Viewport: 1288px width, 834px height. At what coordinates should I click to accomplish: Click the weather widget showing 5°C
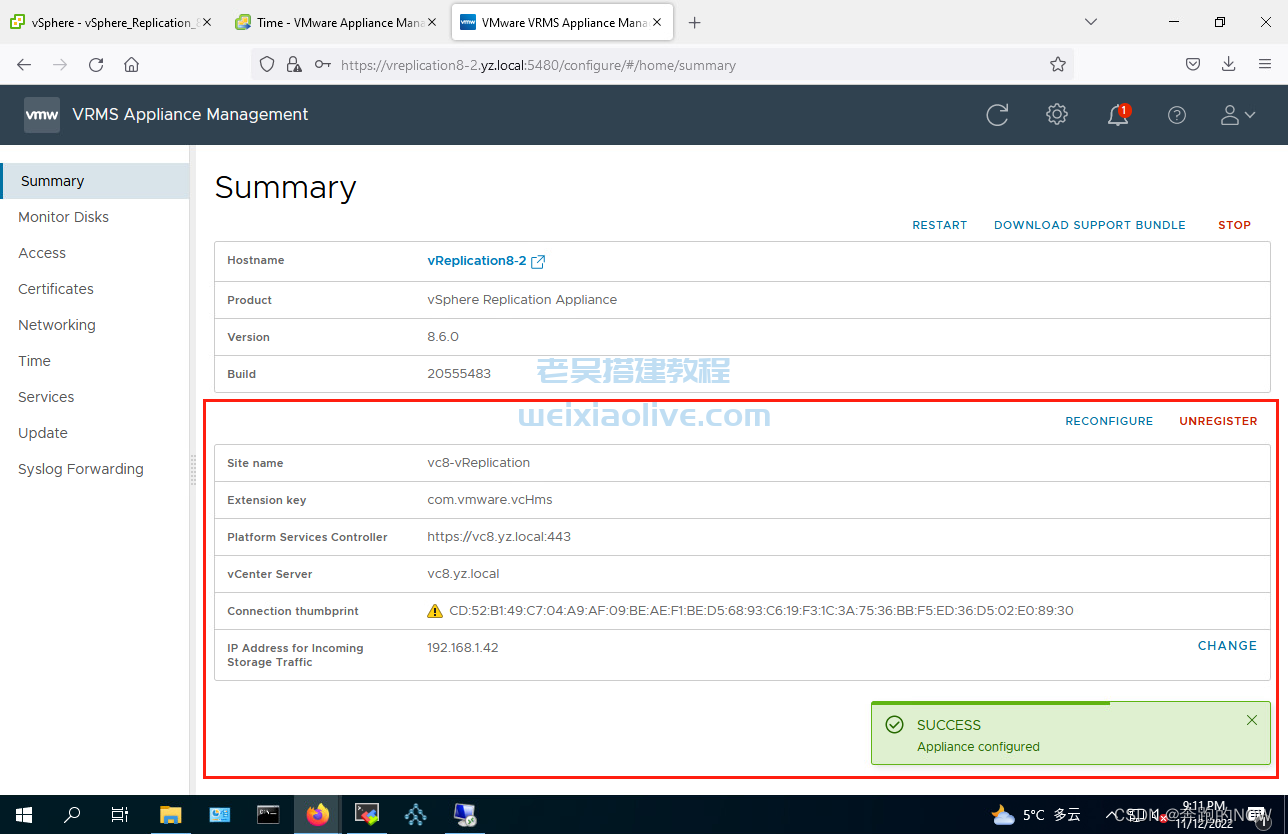tap(1036, 815)
